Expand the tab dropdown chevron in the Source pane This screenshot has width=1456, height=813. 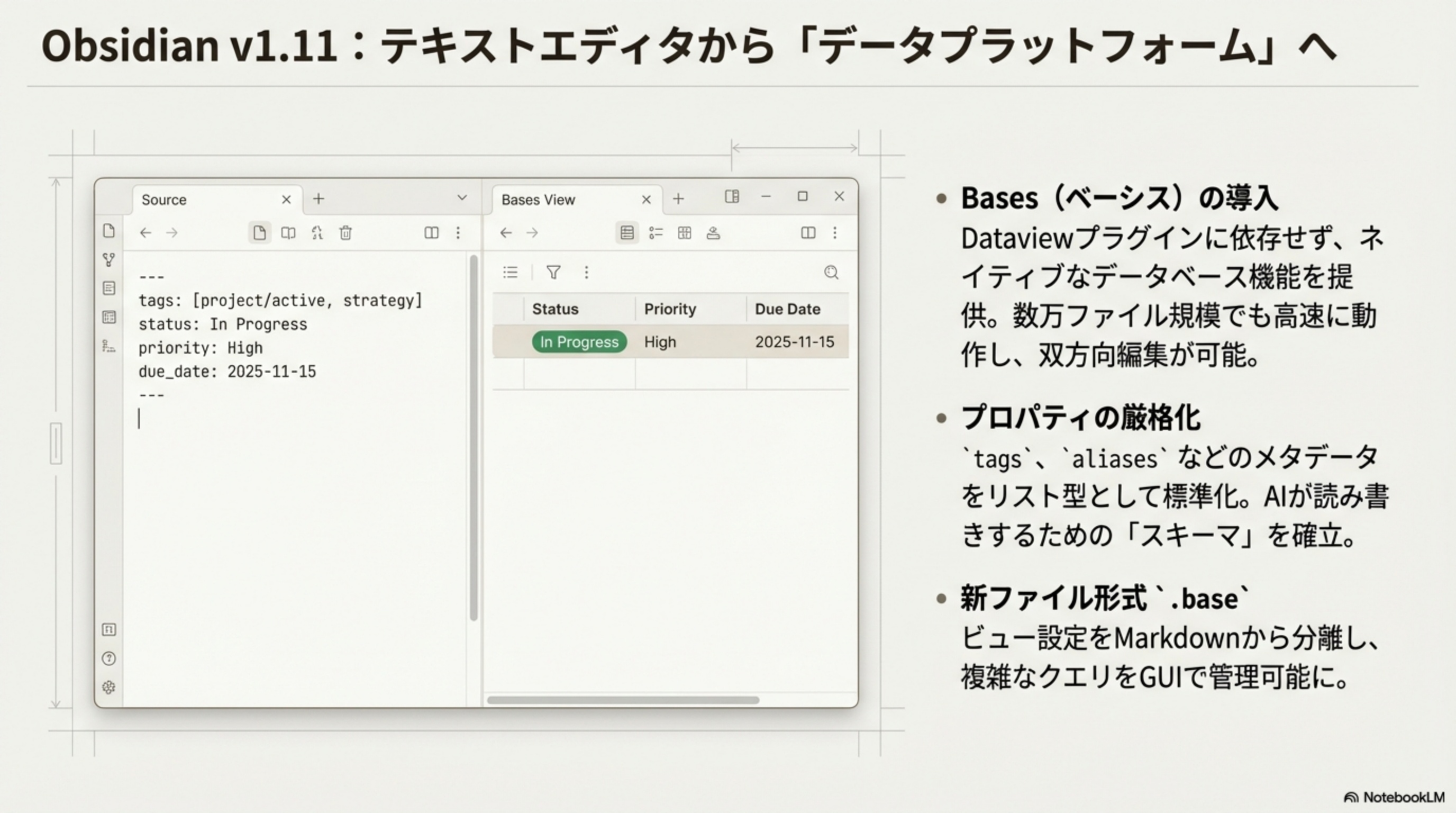(x=462, y=198)
